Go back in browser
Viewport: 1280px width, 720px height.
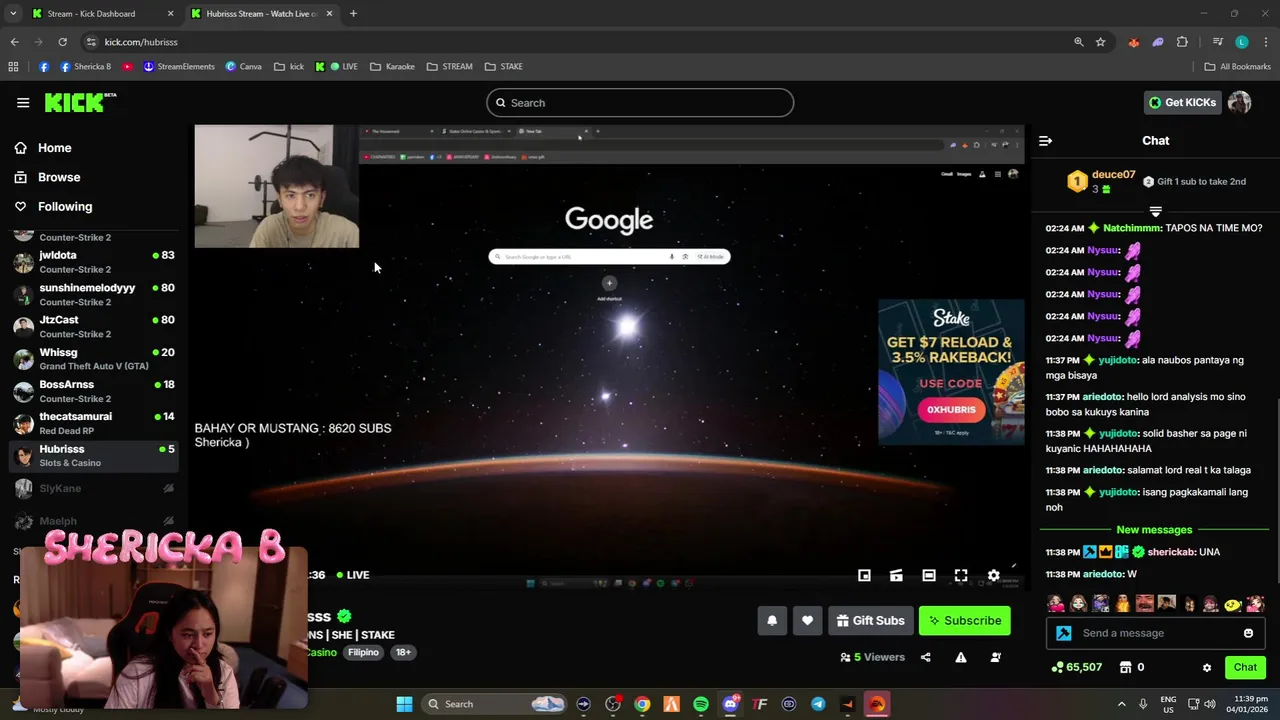(x=14, y=42)
